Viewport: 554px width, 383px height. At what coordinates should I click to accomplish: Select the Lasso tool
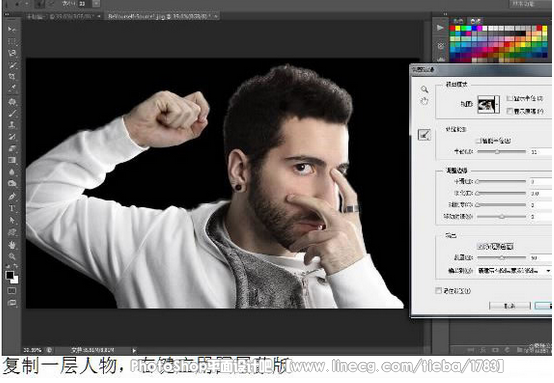[x=12, y=53]
